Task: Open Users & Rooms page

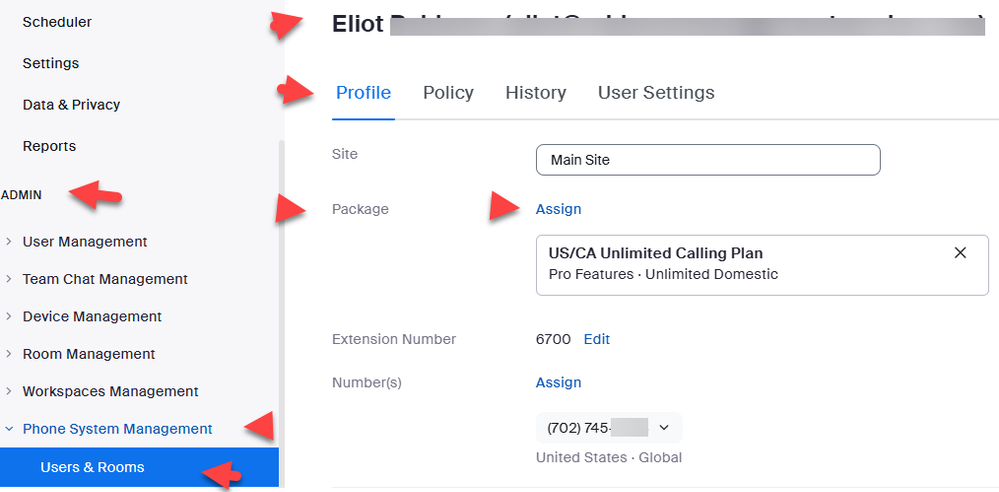Action: click(92, 467)
